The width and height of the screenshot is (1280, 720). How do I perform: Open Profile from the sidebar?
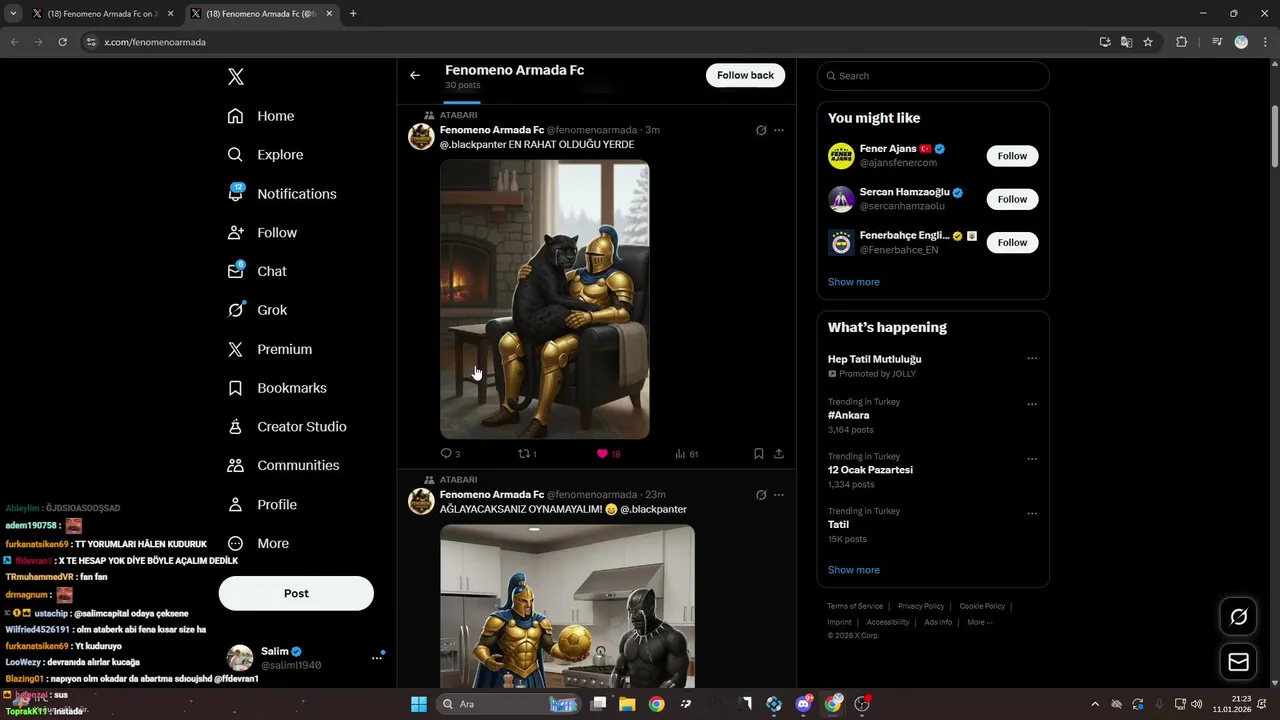tap(262, 504)
